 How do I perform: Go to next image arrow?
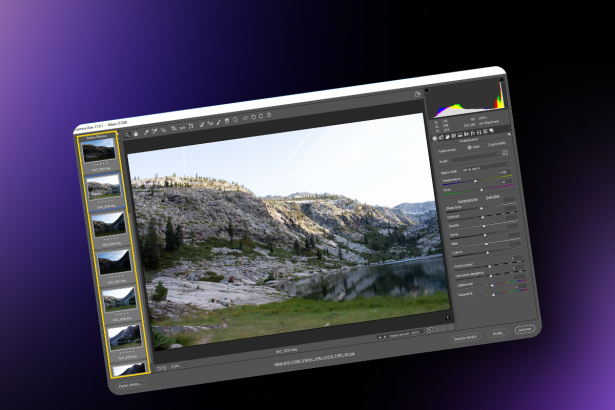(x=385, y=337)
